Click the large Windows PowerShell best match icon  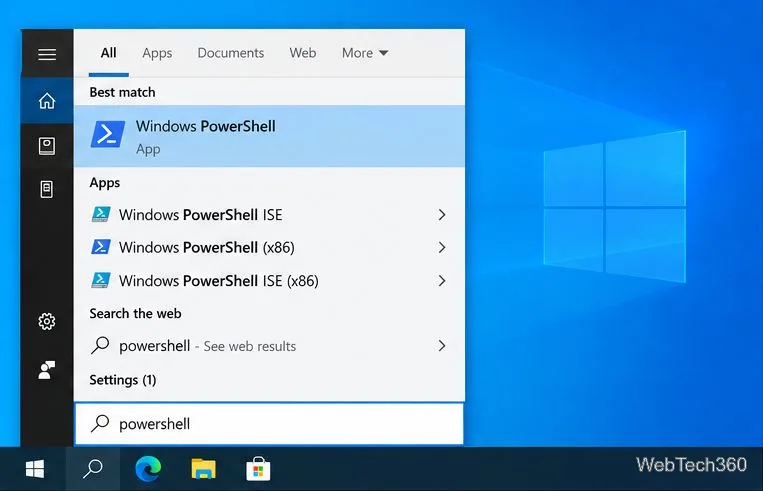click(x=108, y=134)
